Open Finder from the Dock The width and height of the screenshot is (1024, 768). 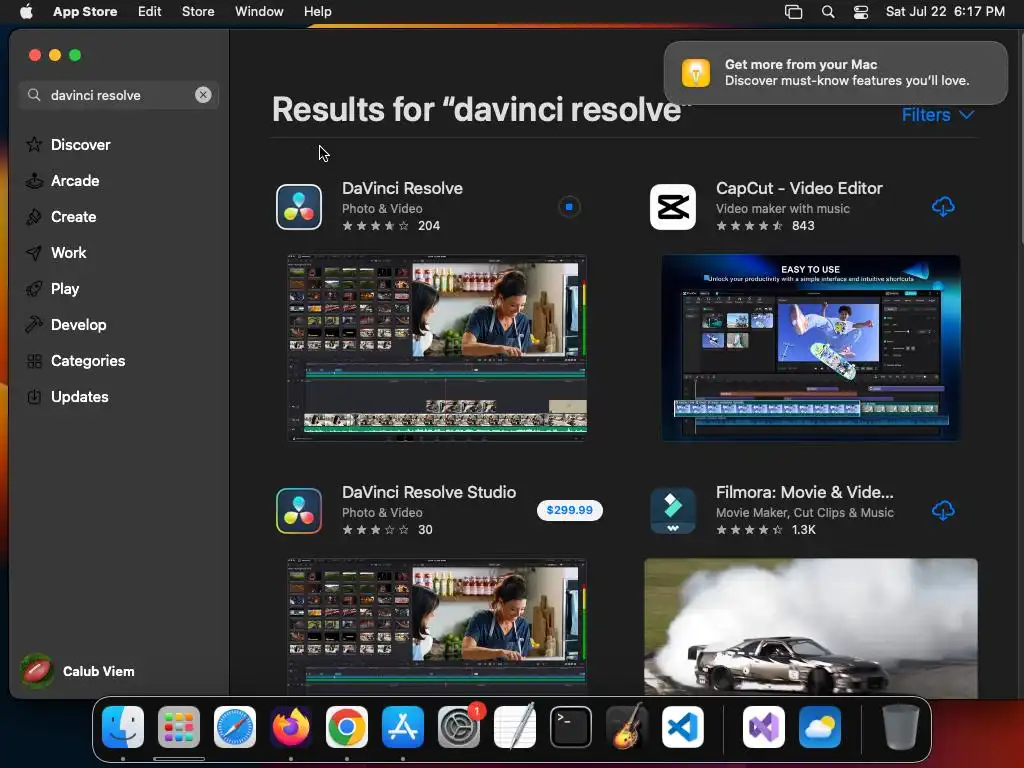(x=123, y=727)
